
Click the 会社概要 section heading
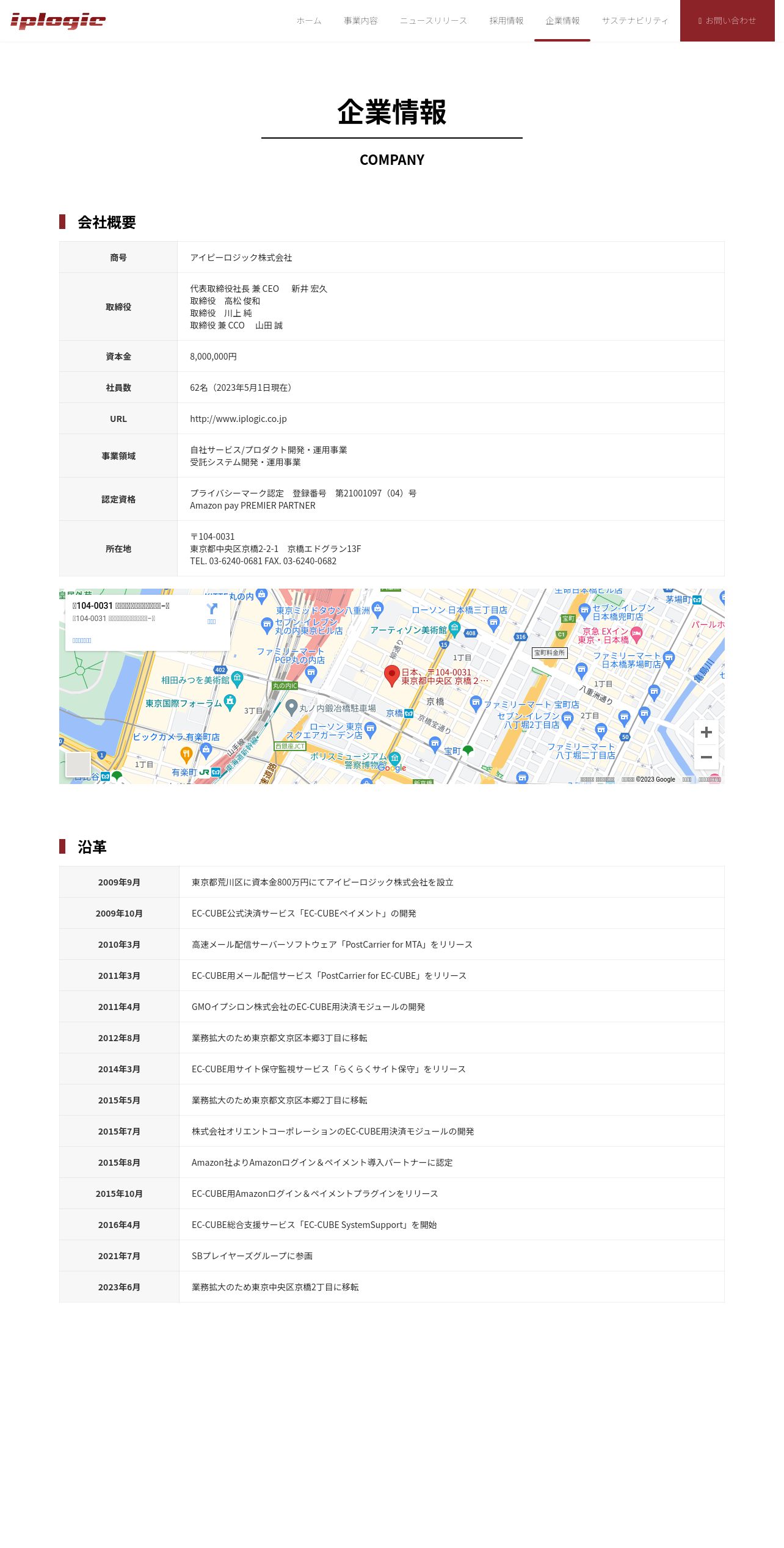pos(106,222)
